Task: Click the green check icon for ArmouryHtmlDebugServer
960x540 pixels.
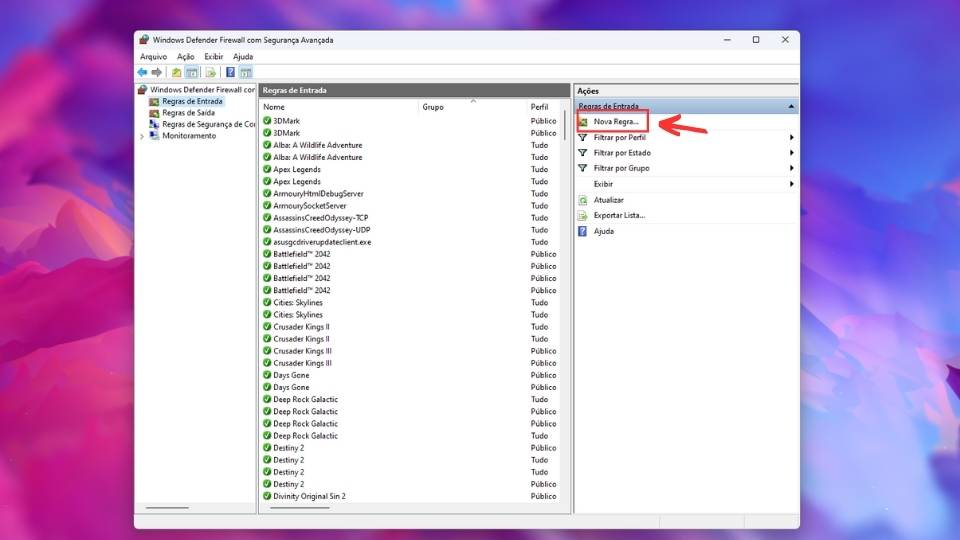Action: click(267, 193)
